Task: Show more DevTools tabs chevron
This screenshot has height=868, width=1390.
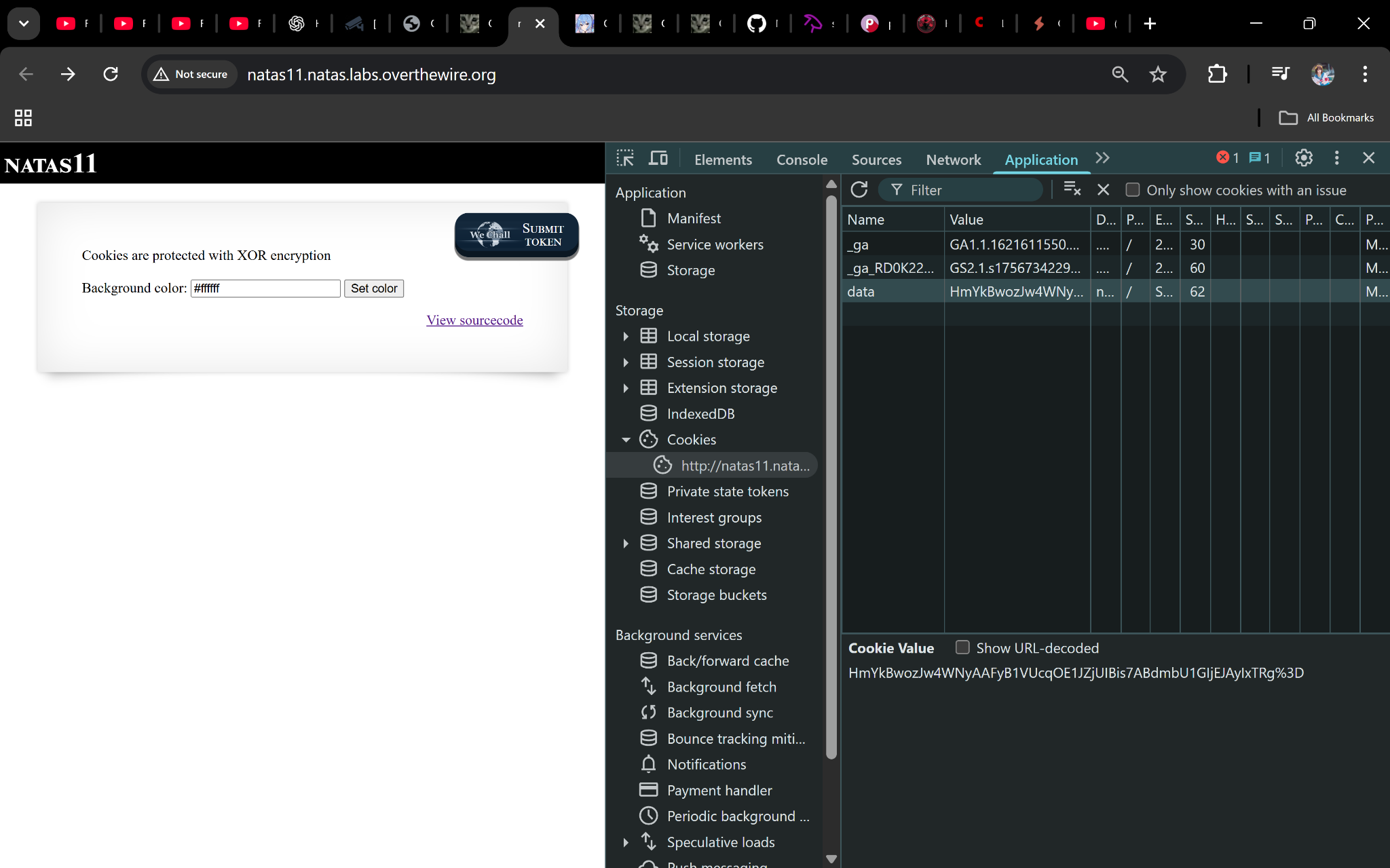Action: [x=1102, y=158]
